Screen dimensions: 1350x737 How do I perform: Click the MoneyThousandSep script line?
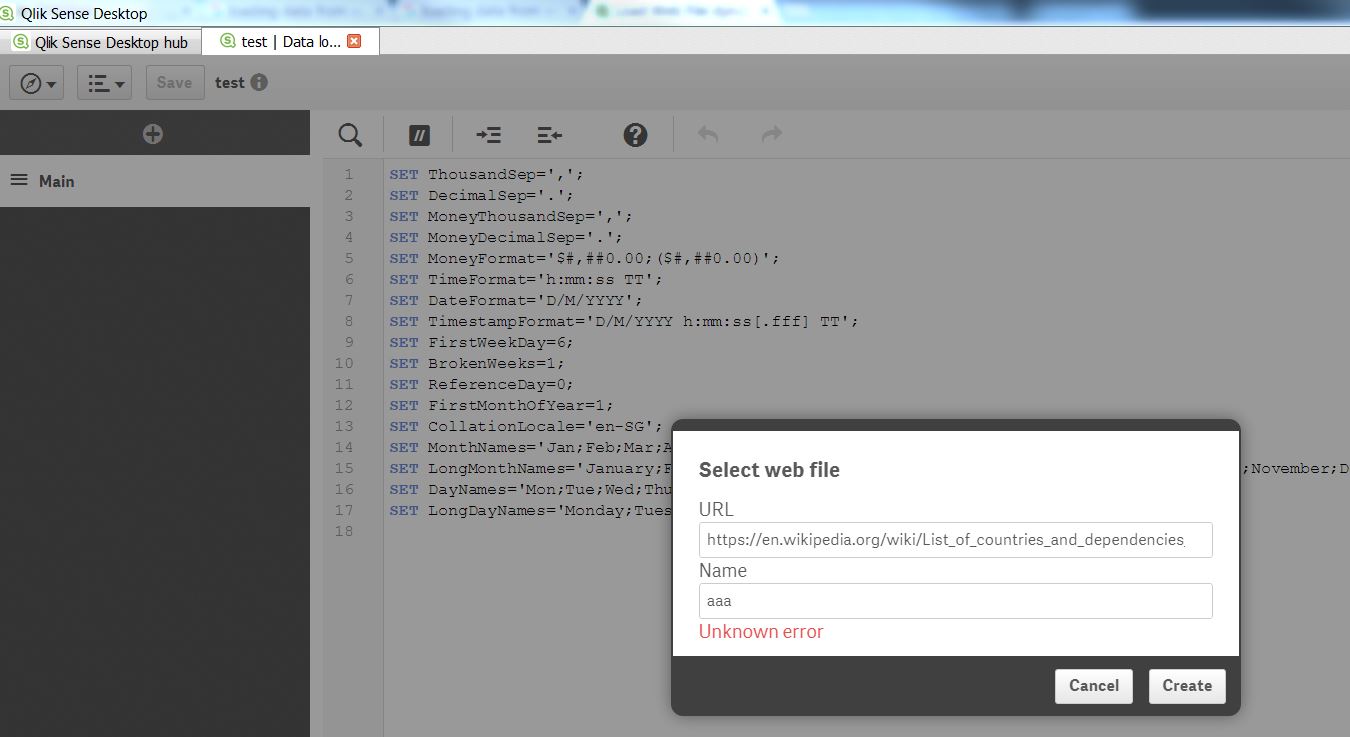(511, 216)
